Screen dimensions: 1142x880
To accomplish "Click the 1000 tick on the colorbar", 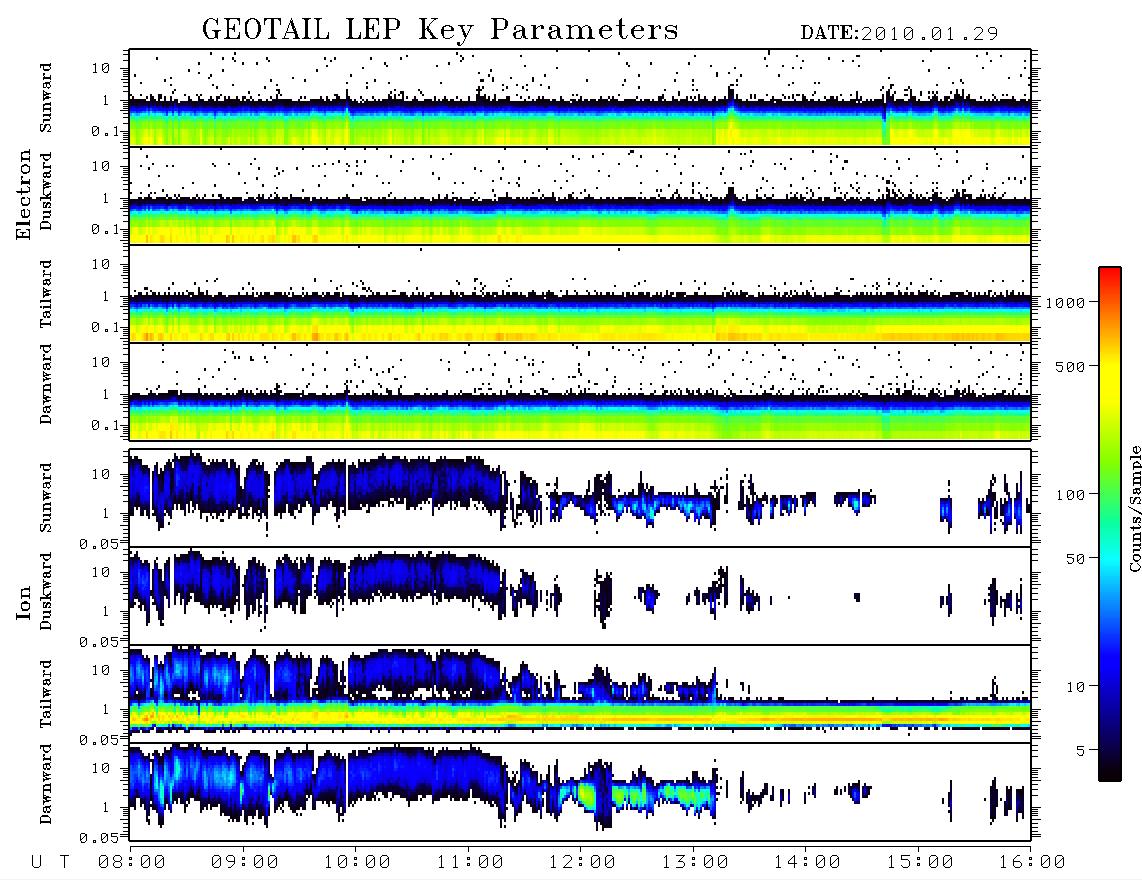I will tap(1066, 303).
